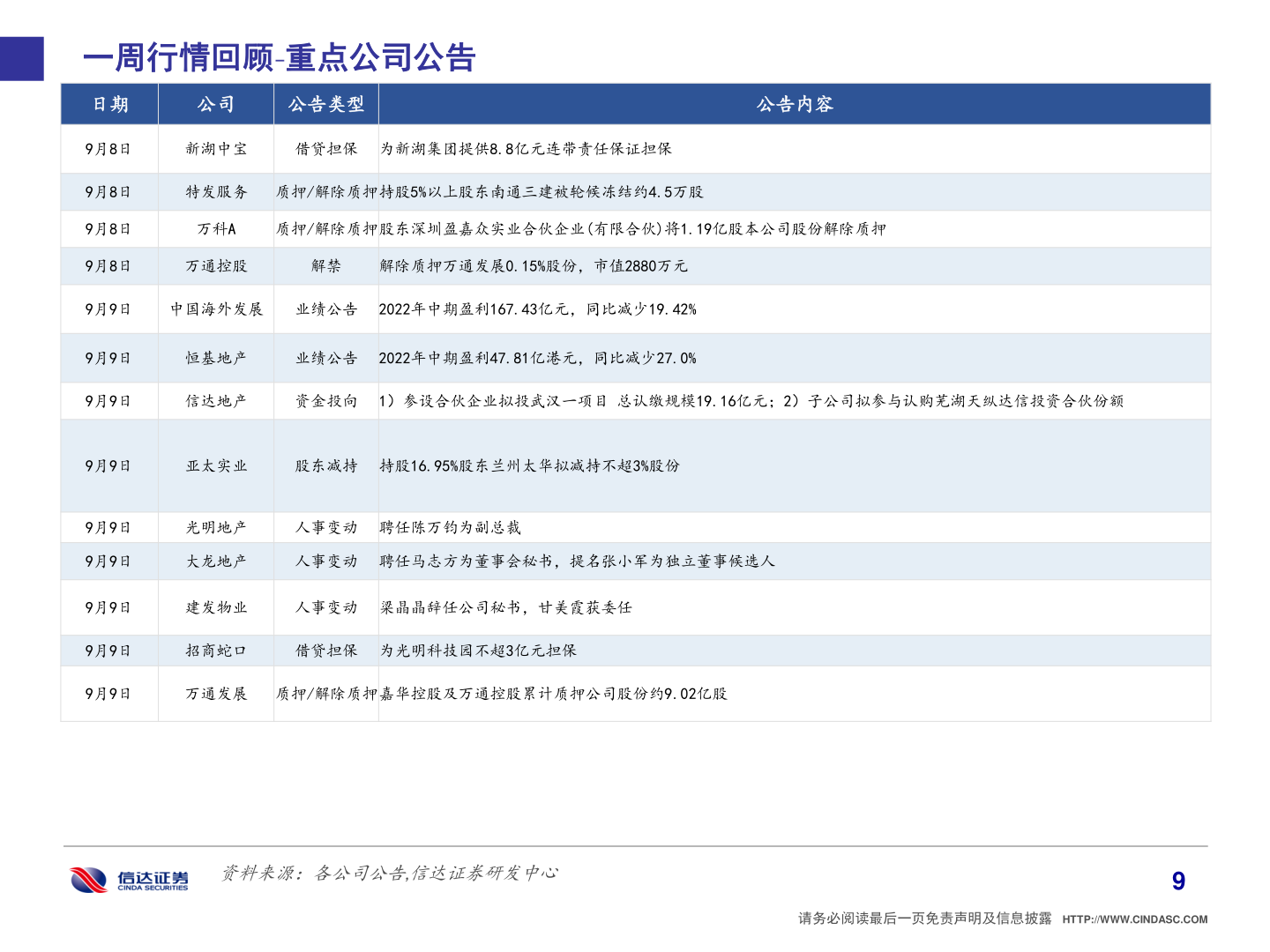Click the disclaimer text 请务必阅读最后一页免责声明及信息披露
This screenshot has height=952, width=1270.
click(924, 917)
